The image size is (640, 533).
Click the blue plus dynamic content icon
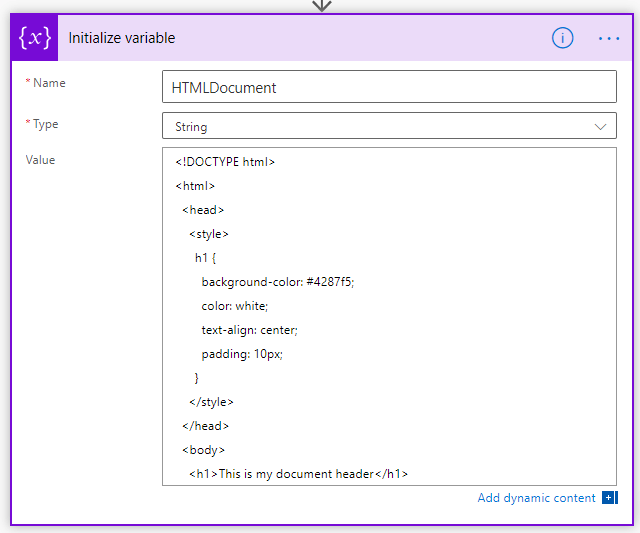point(610,497)
